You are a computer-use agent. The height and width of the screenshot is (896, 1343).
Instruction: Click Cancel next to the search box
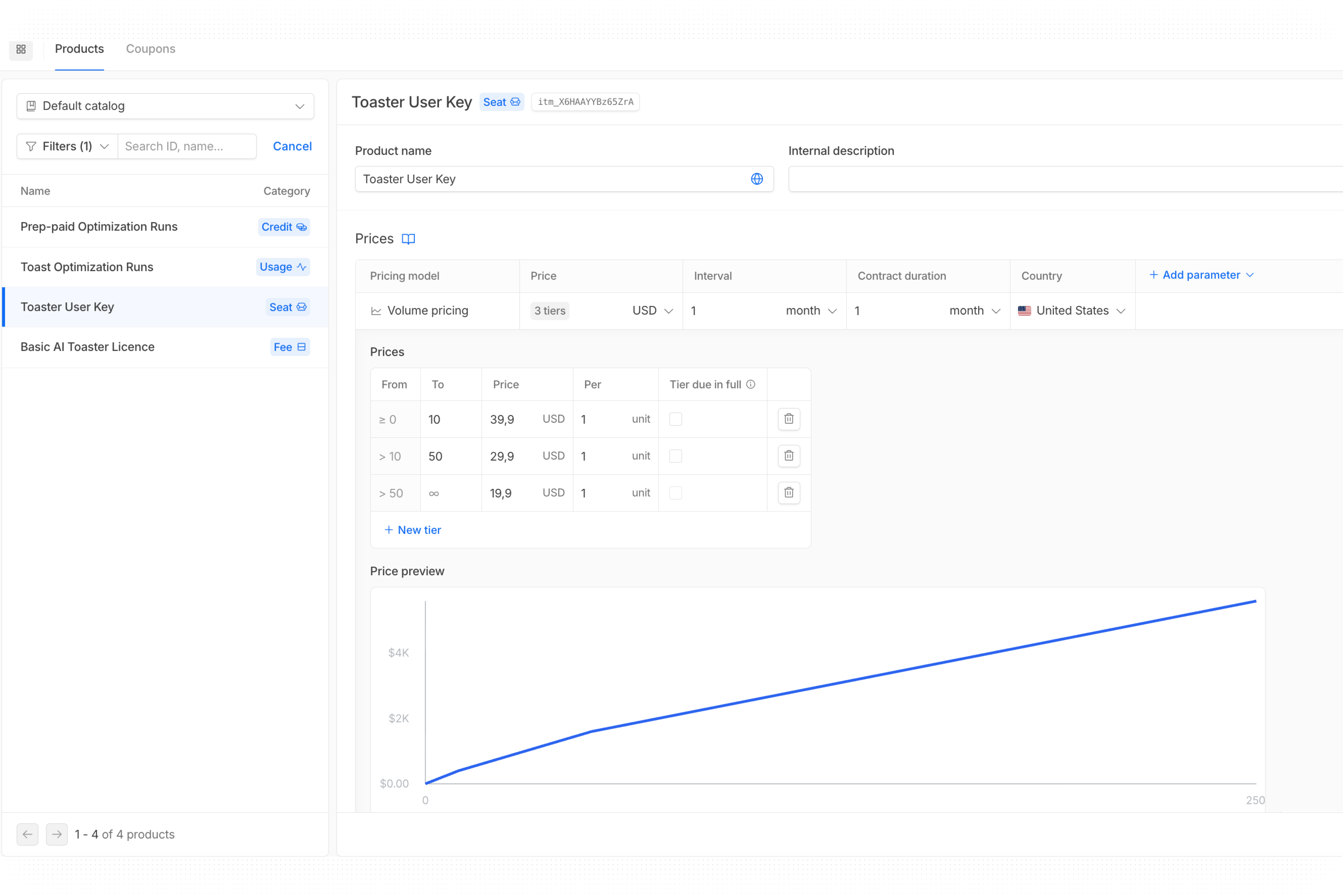pyautogui.click(x=292, y=146)
